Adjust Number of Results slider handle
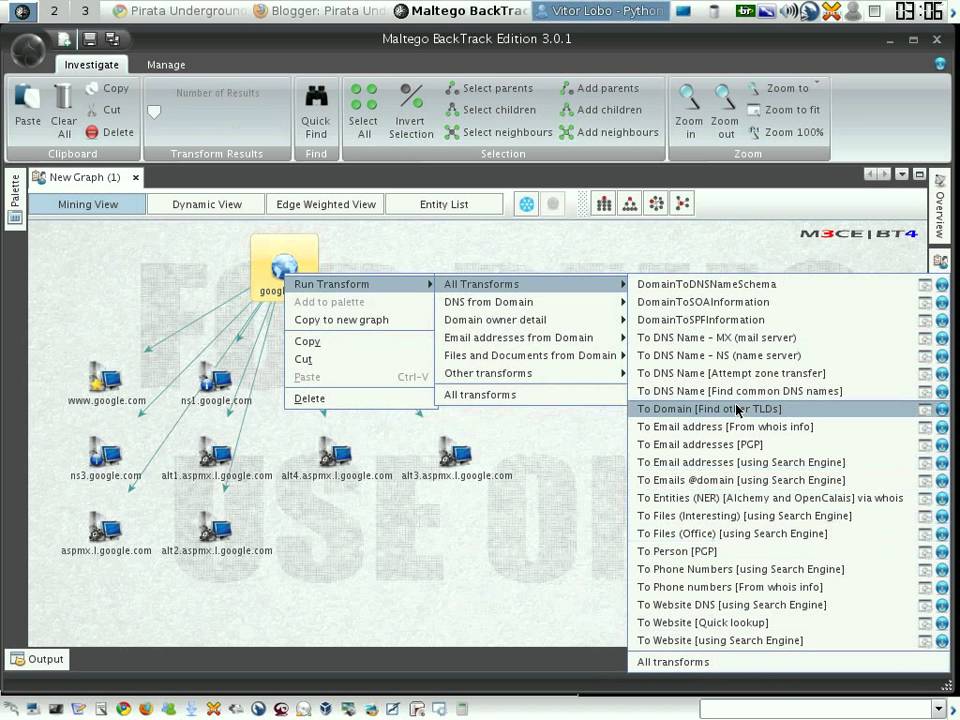The image size is (960, 720). coord(154,112)
